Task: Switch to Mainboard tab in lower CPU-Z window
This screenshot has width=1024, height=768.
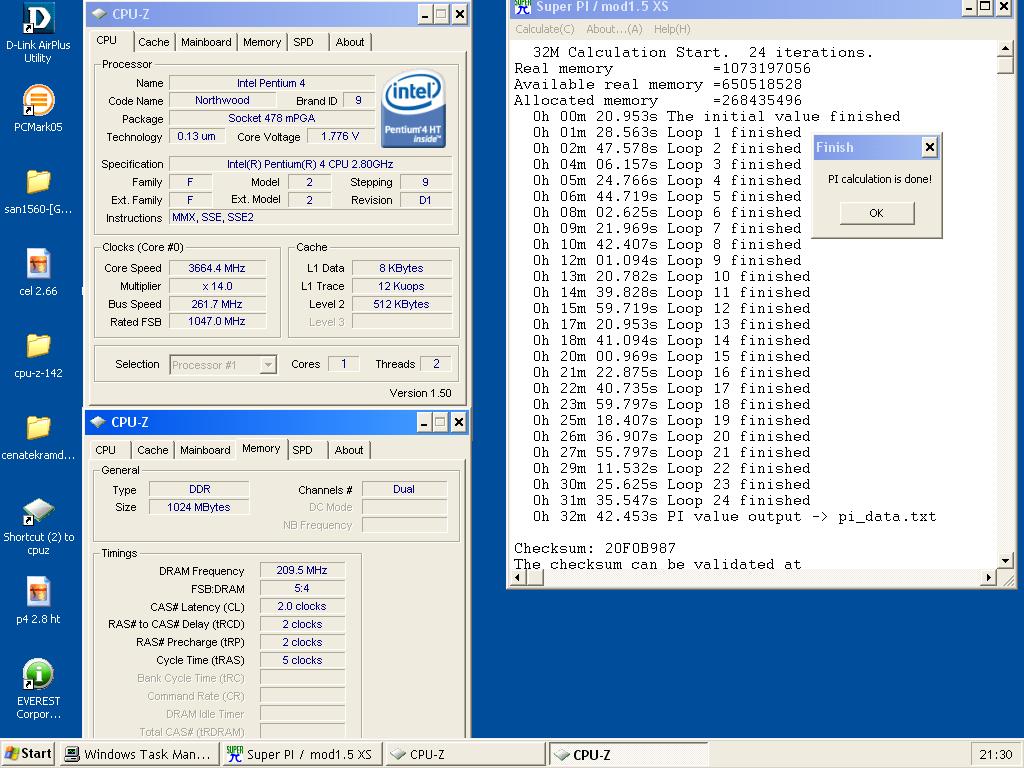Action: click(x=205, y=450)
